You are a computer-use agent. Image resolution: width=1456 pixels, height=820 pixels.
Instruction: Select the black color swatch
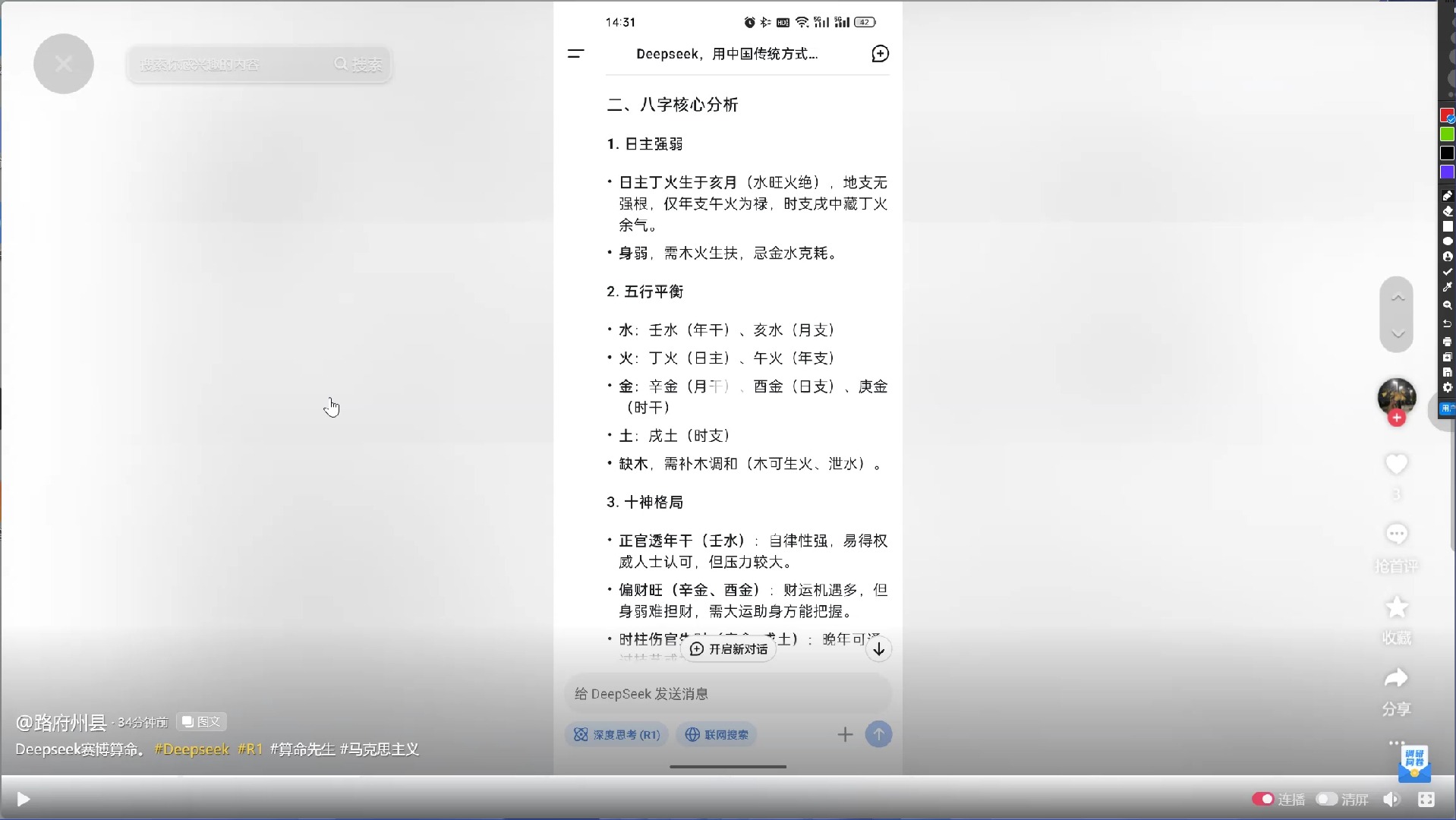tap(1447, 153)
